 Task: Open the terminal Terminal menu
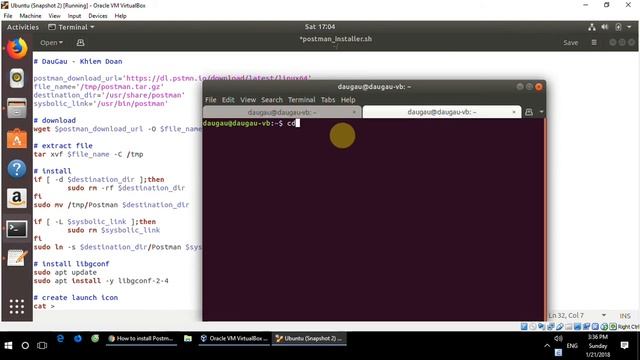[302, 100]
